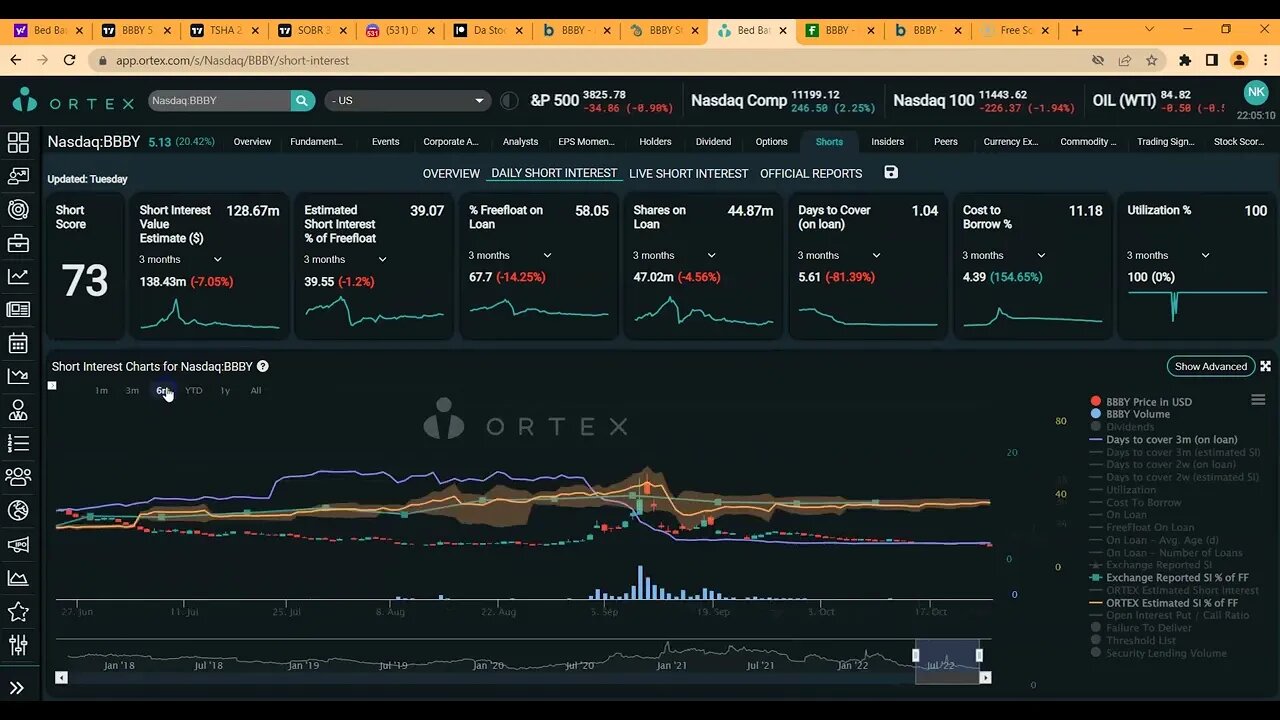
Task: Expand the sidebar with double chevron
Action: pyautogui.click(x=17, y=688)
